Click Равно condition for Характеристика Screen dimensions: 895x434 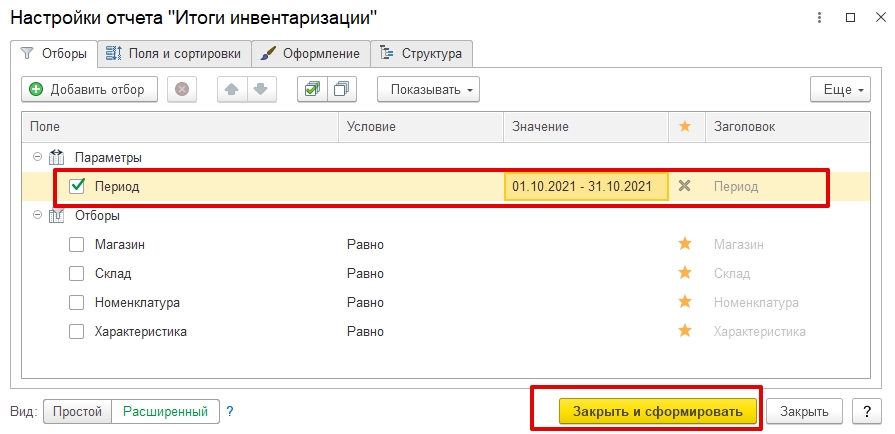(x=365, y=331)
